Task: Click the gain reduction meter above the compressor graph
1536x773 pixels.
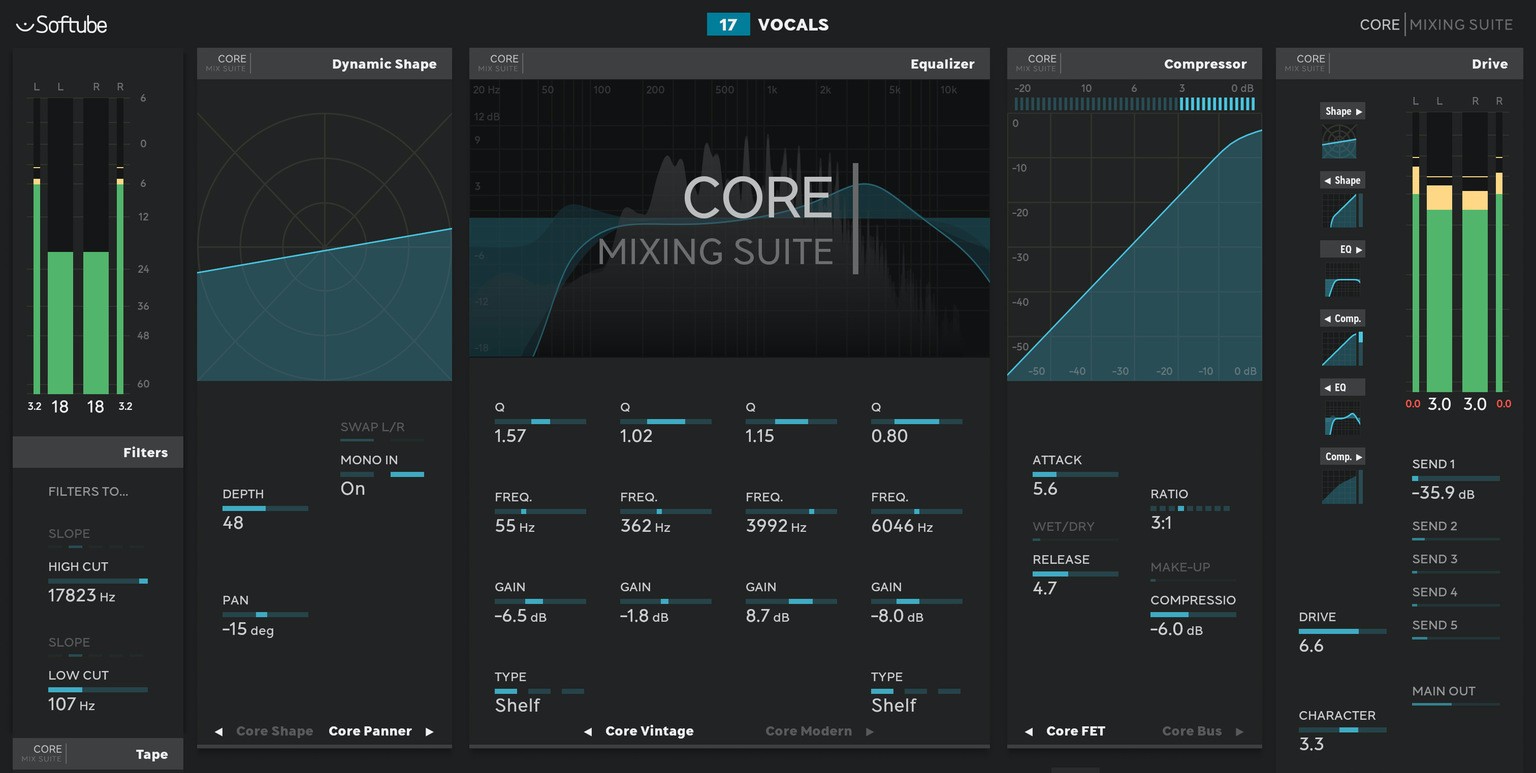Action: point(1134,103)
